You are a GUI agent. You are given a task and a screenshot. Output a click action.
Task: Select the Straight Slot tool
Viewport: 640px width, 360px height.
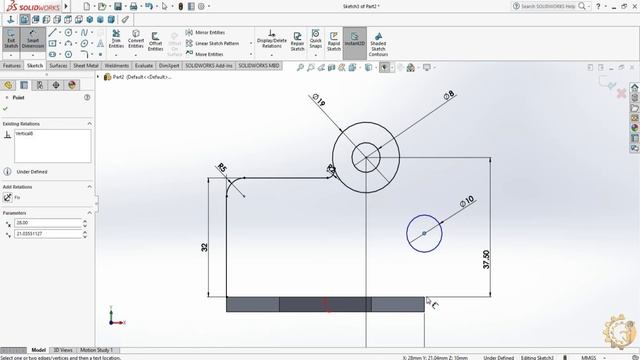pyautogui.click(x=53, y=54)
